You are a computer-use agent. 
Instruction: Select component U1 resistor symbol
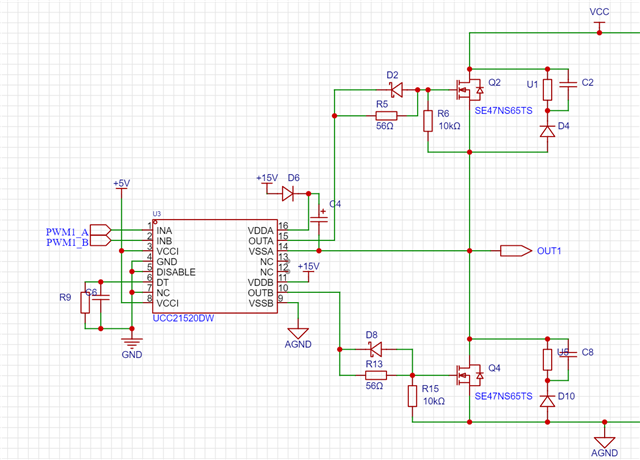pyautogui.click(x=547, y=90)
